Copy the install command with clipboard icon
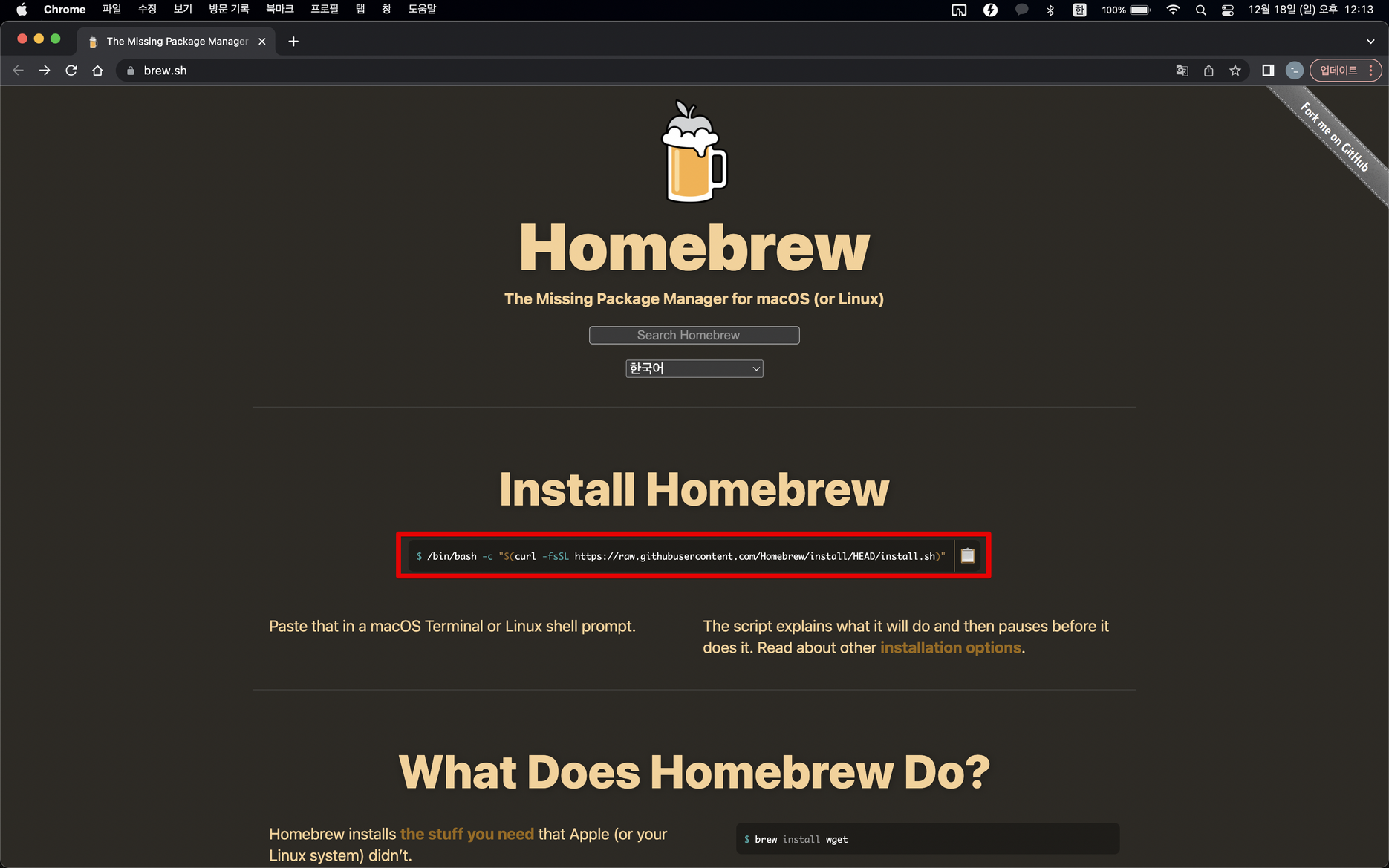The image size is (1389, 868). tap(967, 555)
